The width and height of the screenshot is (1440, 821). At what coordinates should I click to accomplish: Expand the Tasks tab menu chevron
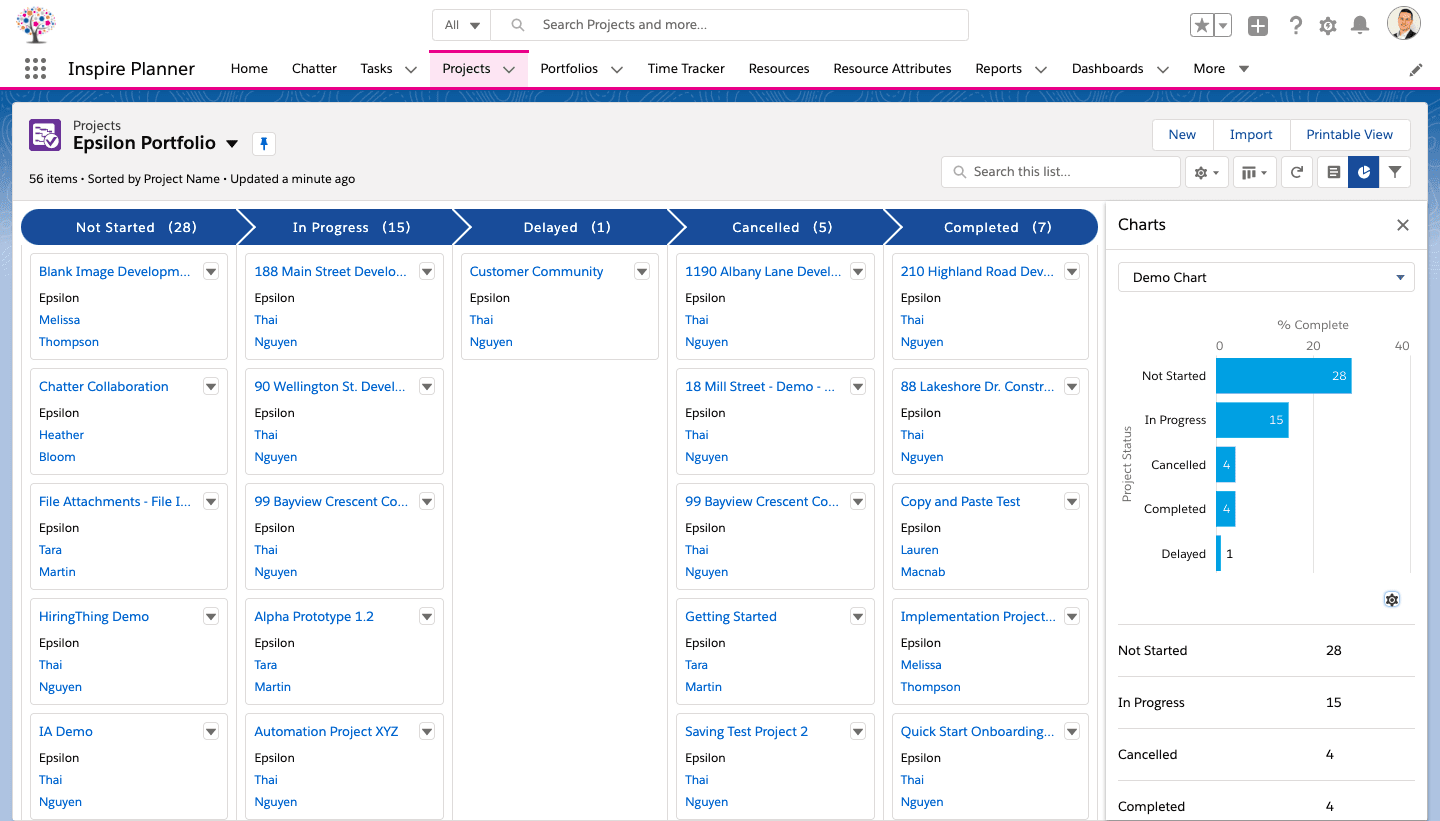pos(410,69)
